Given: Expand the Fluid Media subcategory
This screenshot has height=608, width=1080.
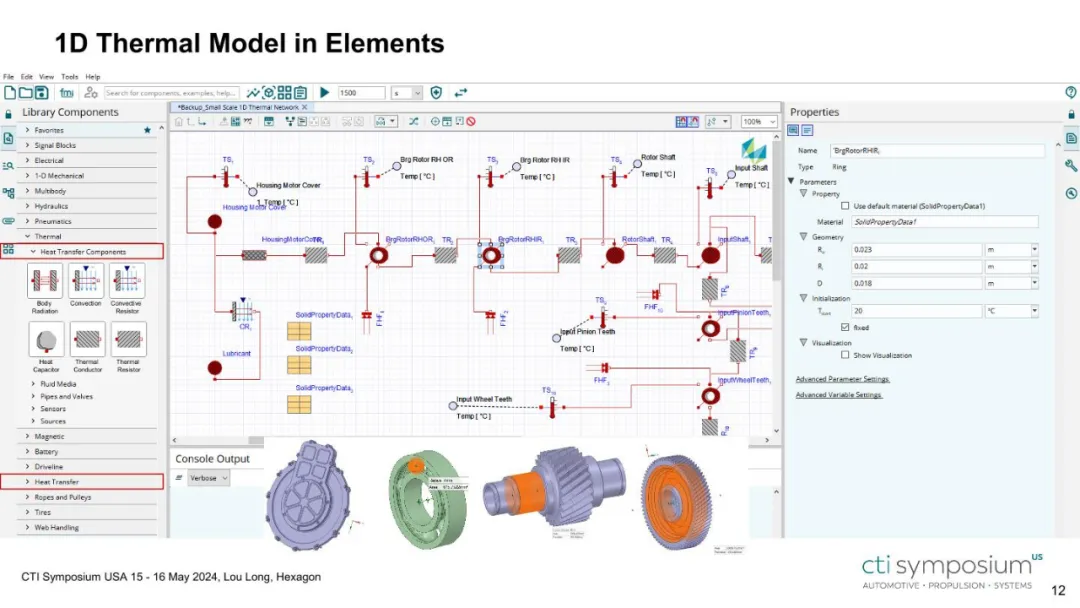Looking at the screenshot, I should click(x=33, y=384).
